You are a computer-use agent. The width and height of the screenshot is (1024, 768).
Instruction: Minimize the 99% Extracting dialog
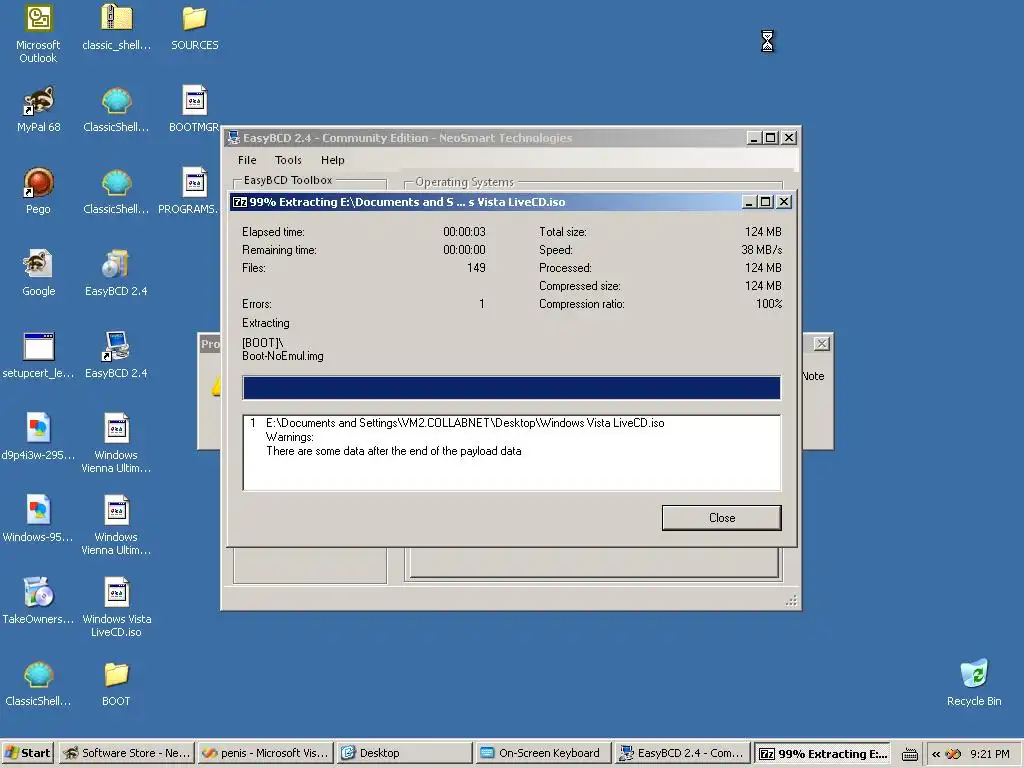click(x=749, y=202)
